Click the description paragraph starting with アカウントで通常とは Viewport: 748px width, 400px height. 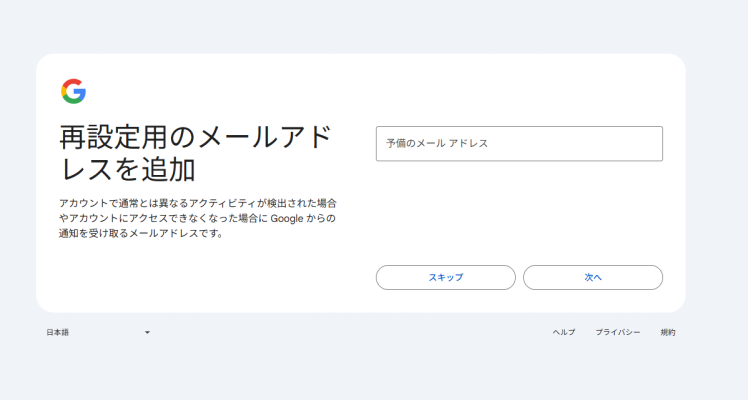[x=198, y=218]
